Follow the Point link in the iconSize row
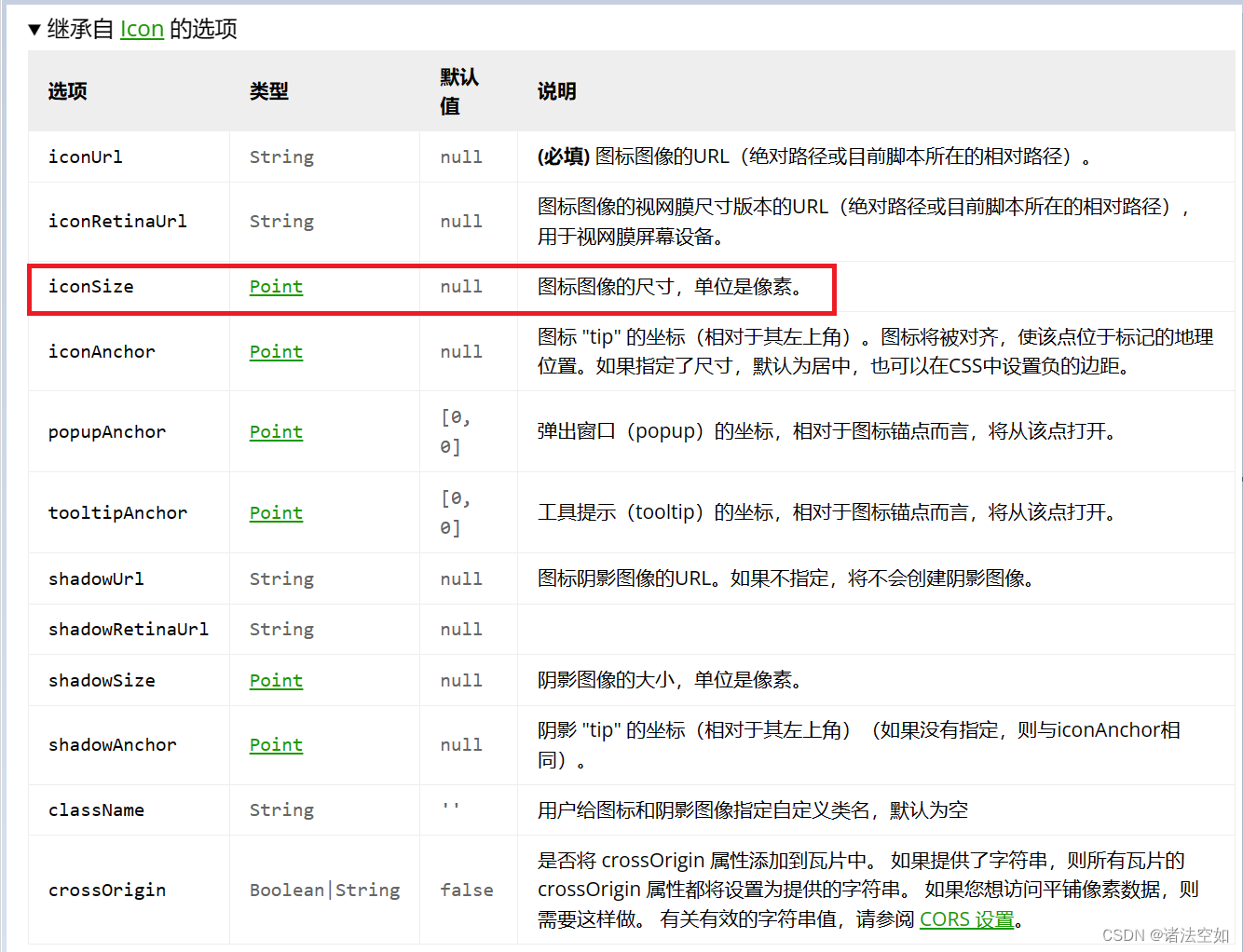Image resolution: width=1243 pixels, height=952 pixels. click(276, 287)
